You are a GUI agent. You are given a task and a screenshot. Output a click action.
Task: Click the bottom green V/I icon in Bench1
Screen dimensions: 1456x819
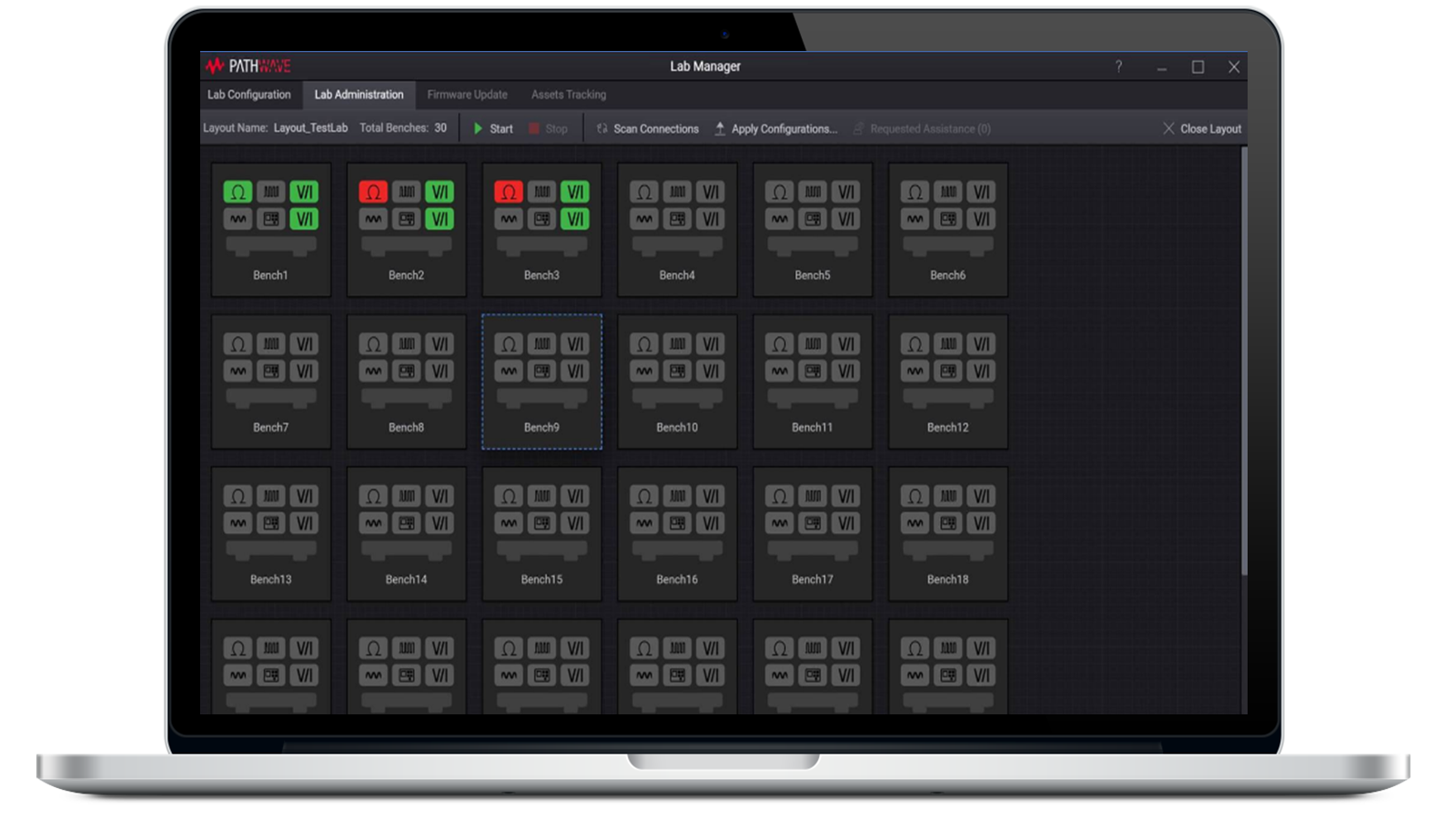click(304, 219)
